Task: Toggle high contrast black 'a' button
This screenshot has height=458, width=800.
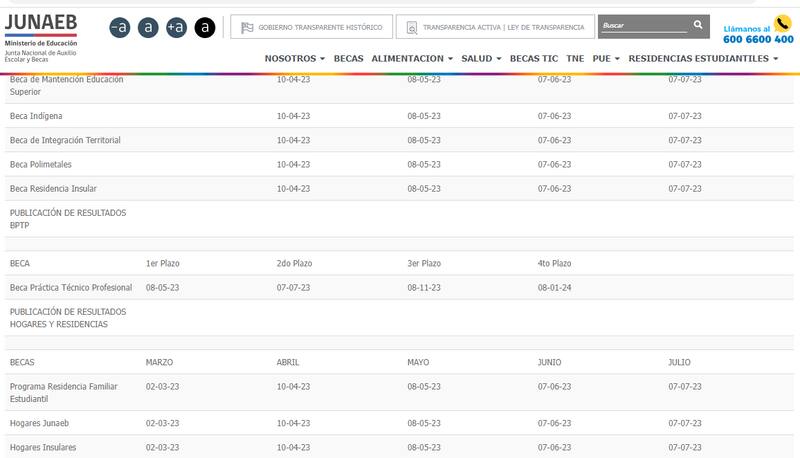Action: pyautogui.click(x=205, y=28)
